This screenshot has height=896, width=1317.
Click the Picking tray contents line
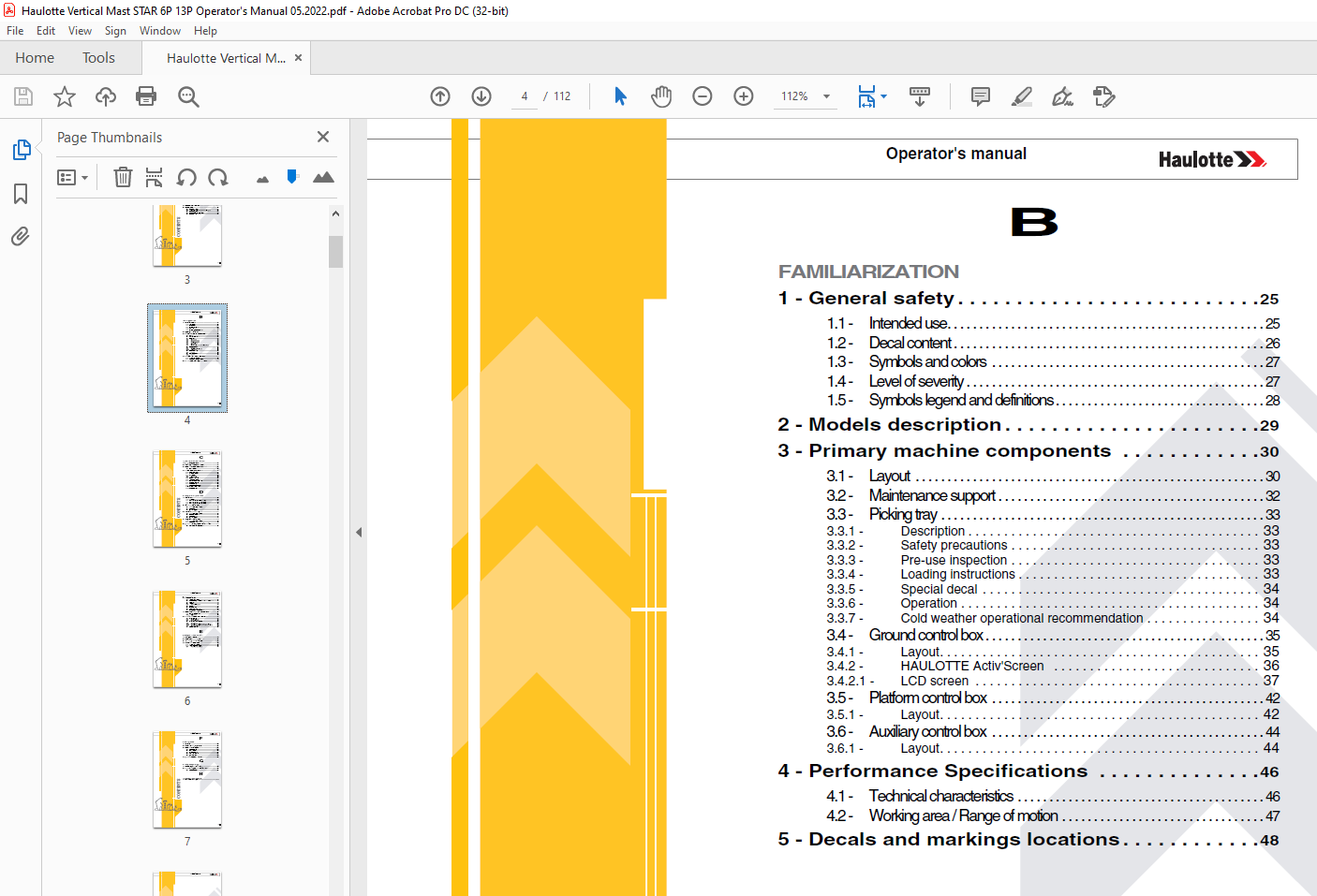[x=1053, y=514]
